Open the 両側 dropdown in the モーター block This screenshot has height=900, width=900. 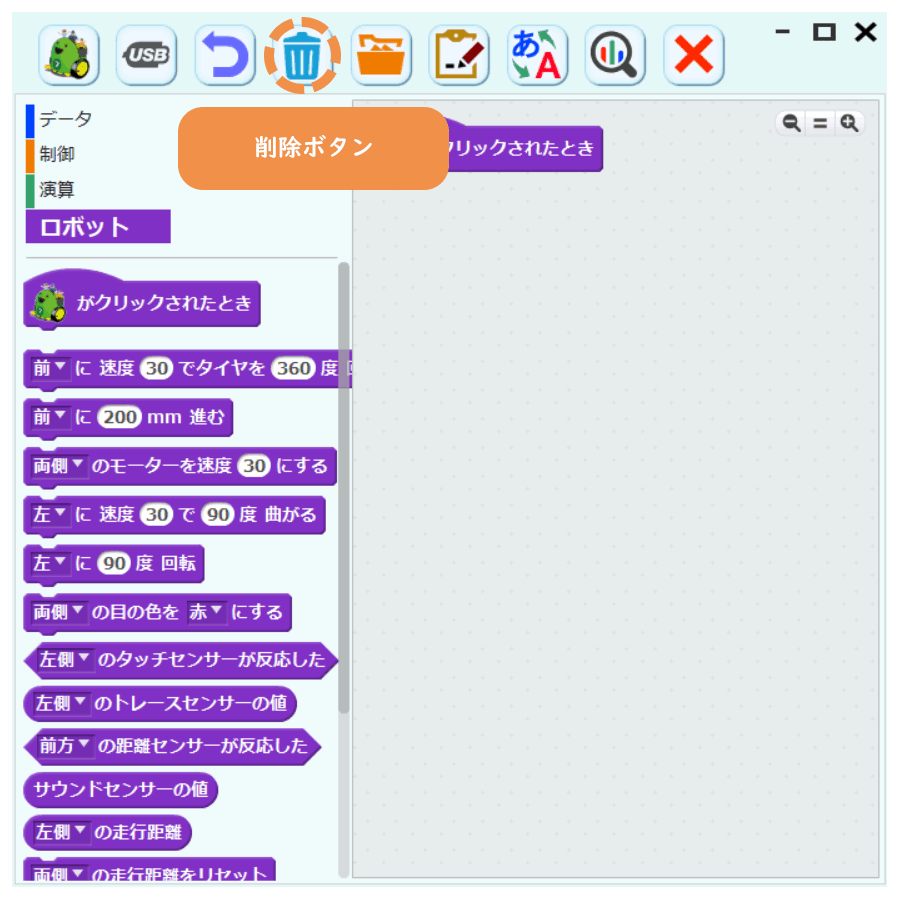click(x=58, y=465)
